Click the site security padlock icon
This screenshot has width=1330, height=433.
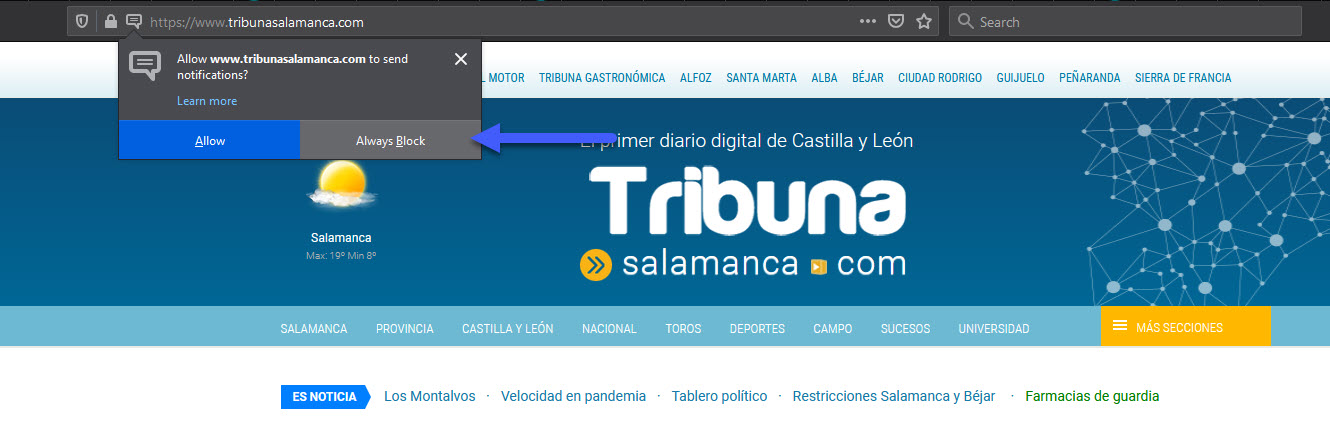coord(110,21)
